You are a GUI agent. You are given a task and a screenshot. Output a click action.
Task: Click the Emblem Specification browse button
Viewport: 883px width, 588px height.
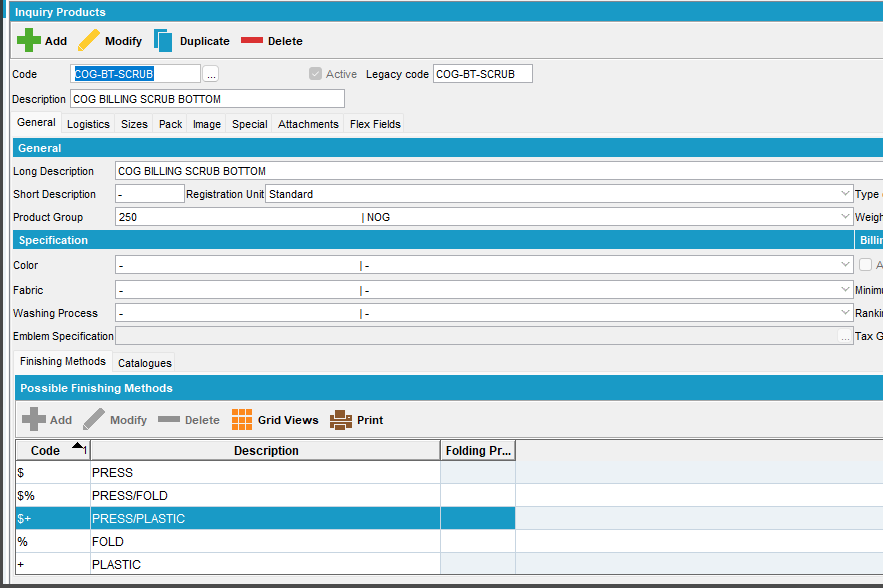click(845, 337)
